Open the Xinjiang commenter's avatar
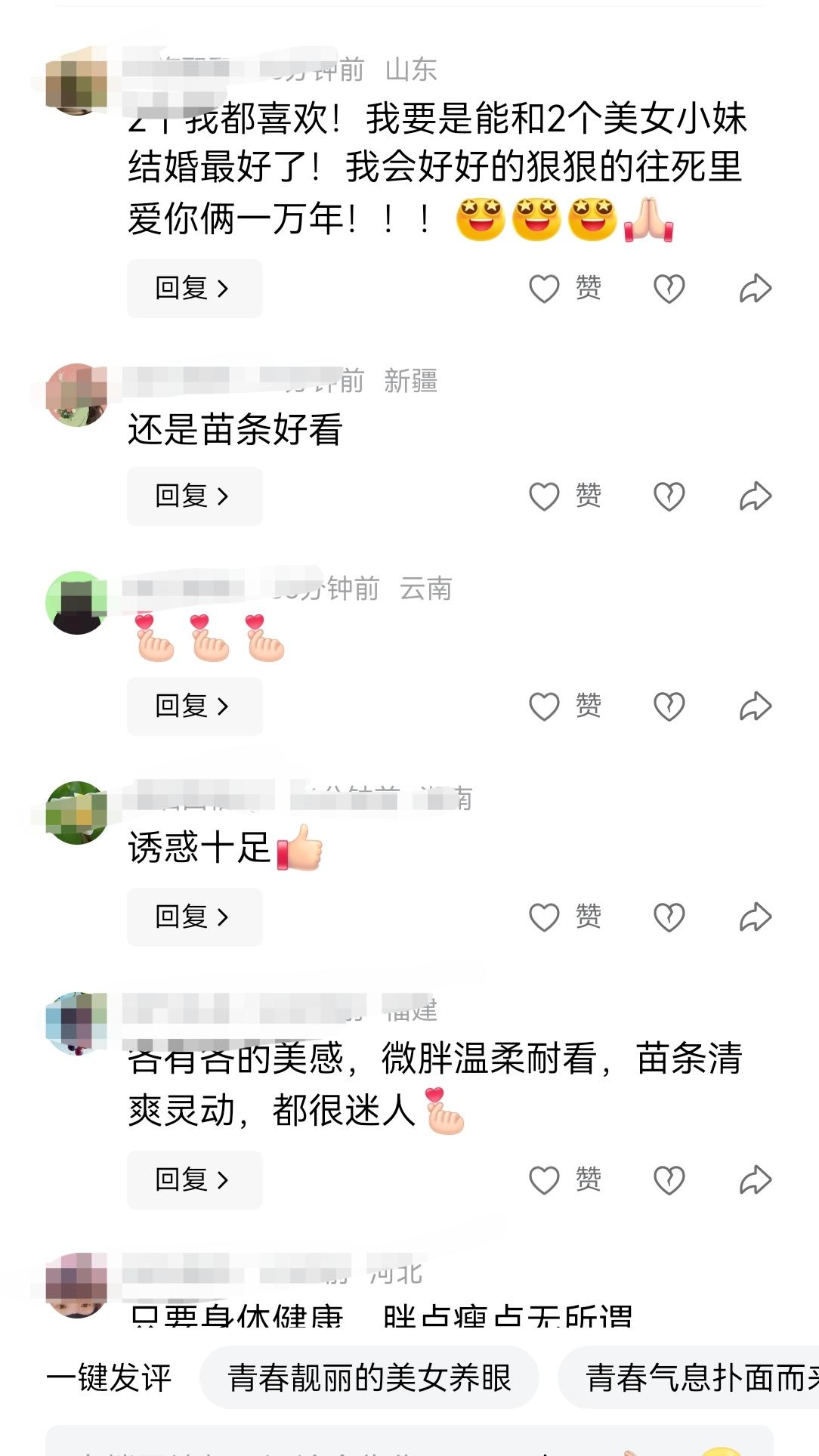Screen dimensions: 819x1456 click(x=76, y=395)
